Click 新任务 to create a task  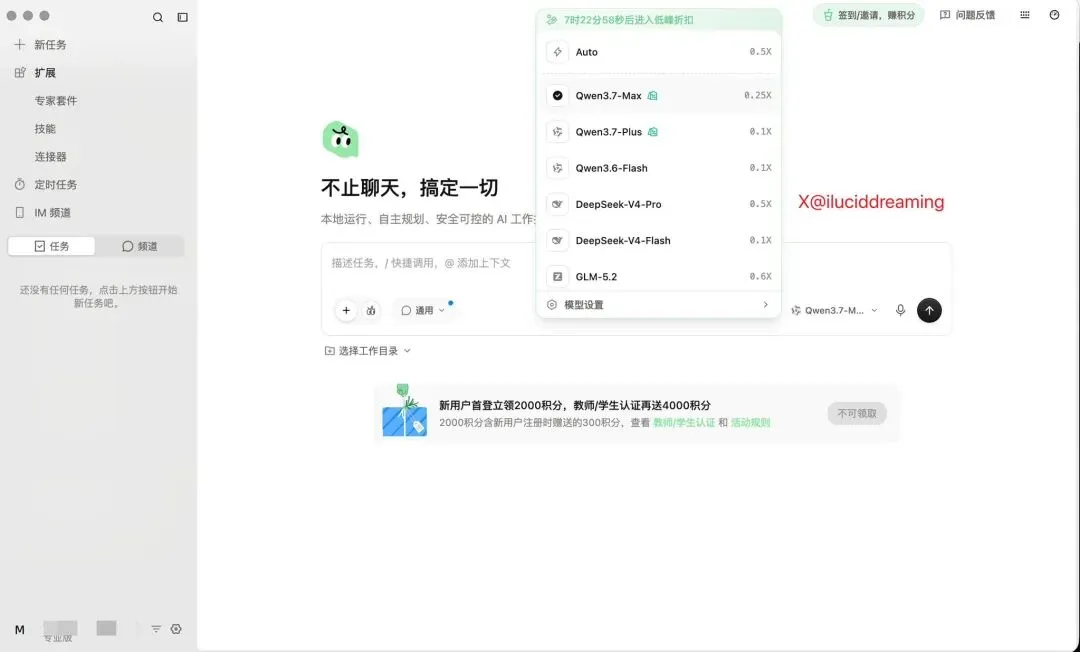[x=50, y=45]
